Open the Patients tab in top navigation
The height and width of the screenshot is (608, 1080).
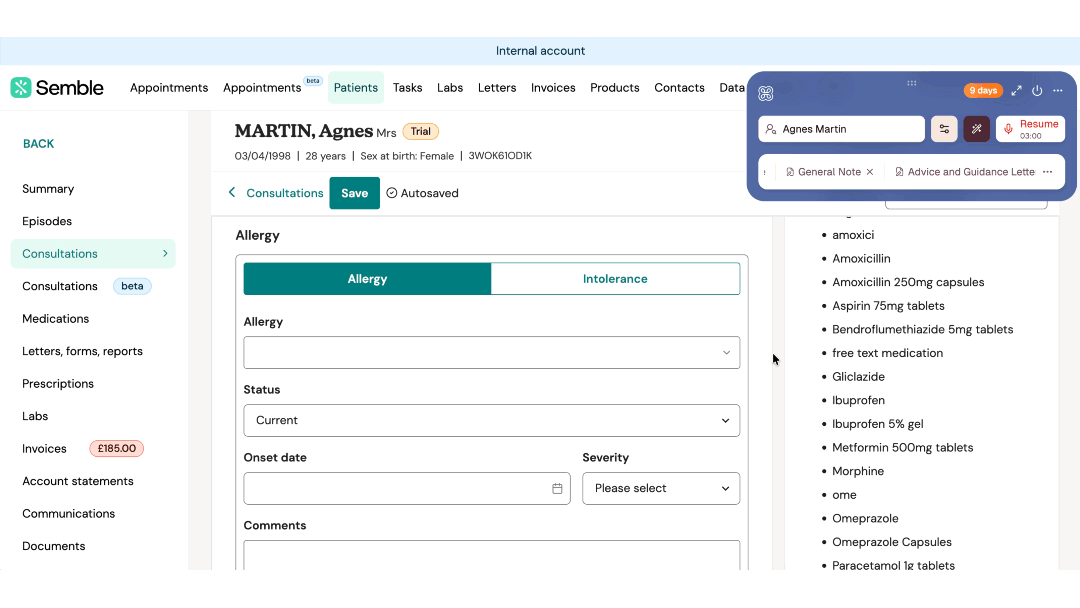pyautogui.click(x=355, y=87)
